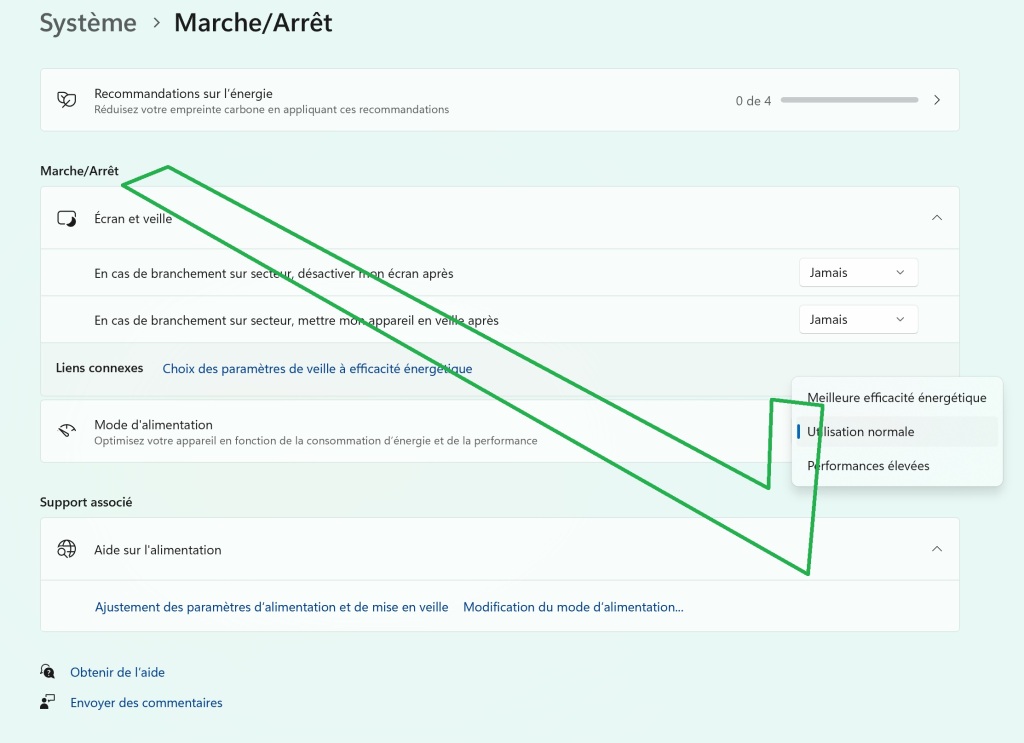Viewport: 1024px width, 743px height.
Task: Click Obtenir de l'aide link
Action: click(118, 672)
